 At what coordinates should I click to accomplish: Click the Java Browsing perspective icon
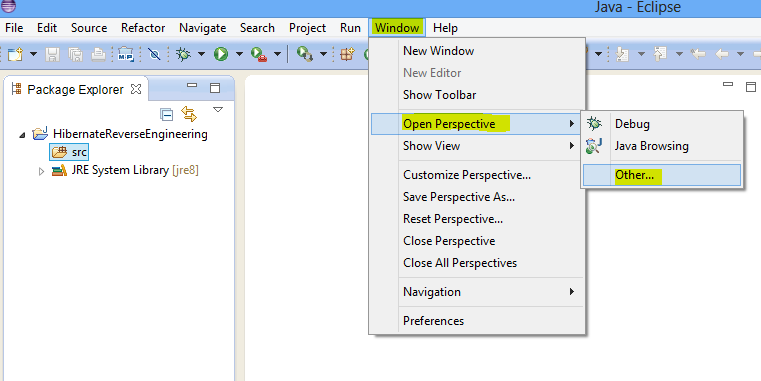click(594, 146)
